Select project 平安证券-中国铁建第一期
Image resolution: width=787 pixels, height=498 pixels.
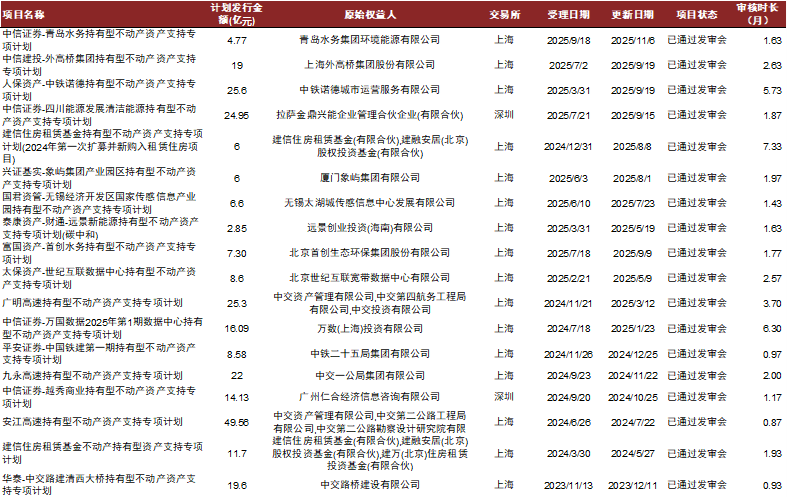pyautogui.click(x=99, y=353)
